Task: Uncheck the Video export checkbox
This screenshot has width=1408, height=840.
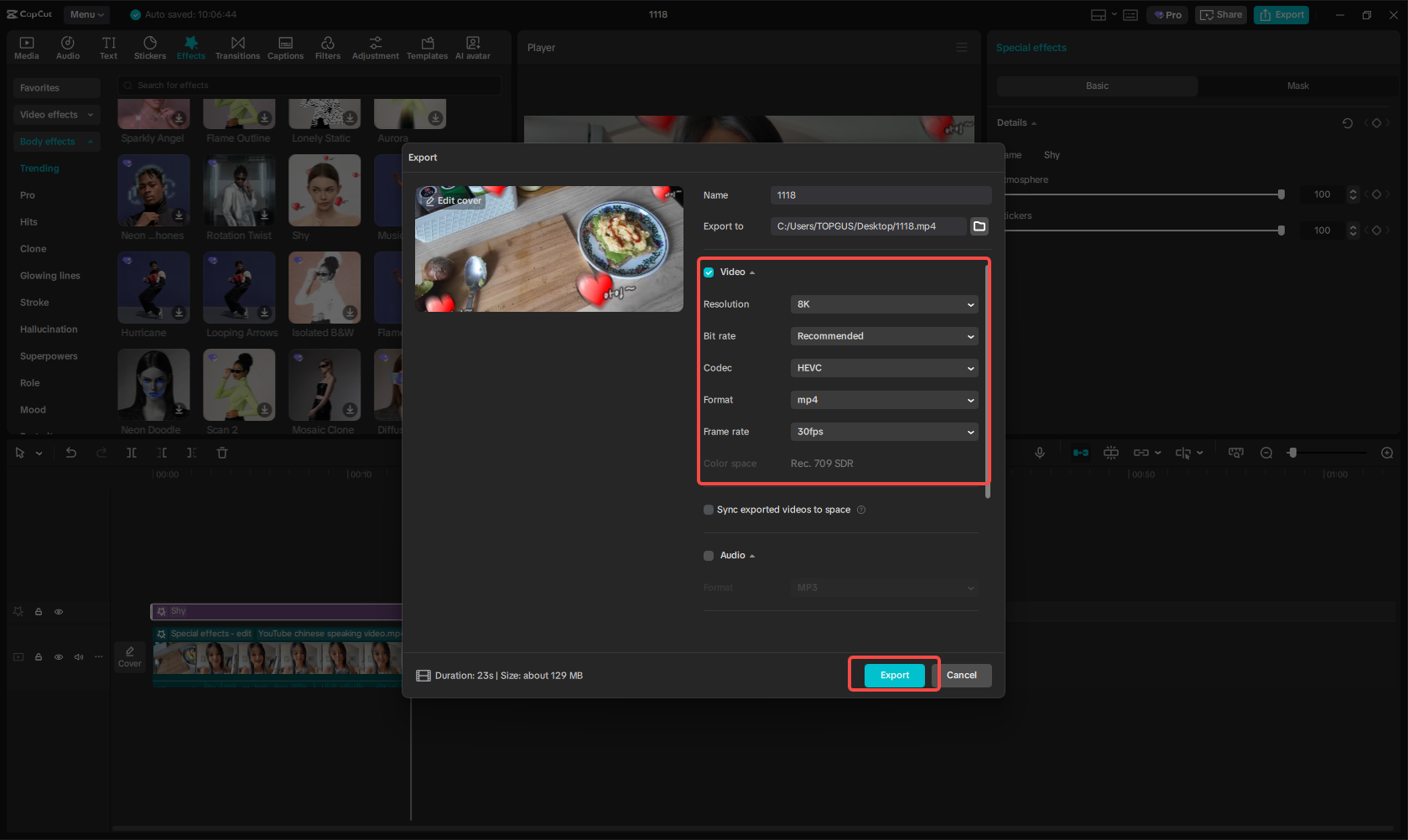Action: click(x=709, y=272)
